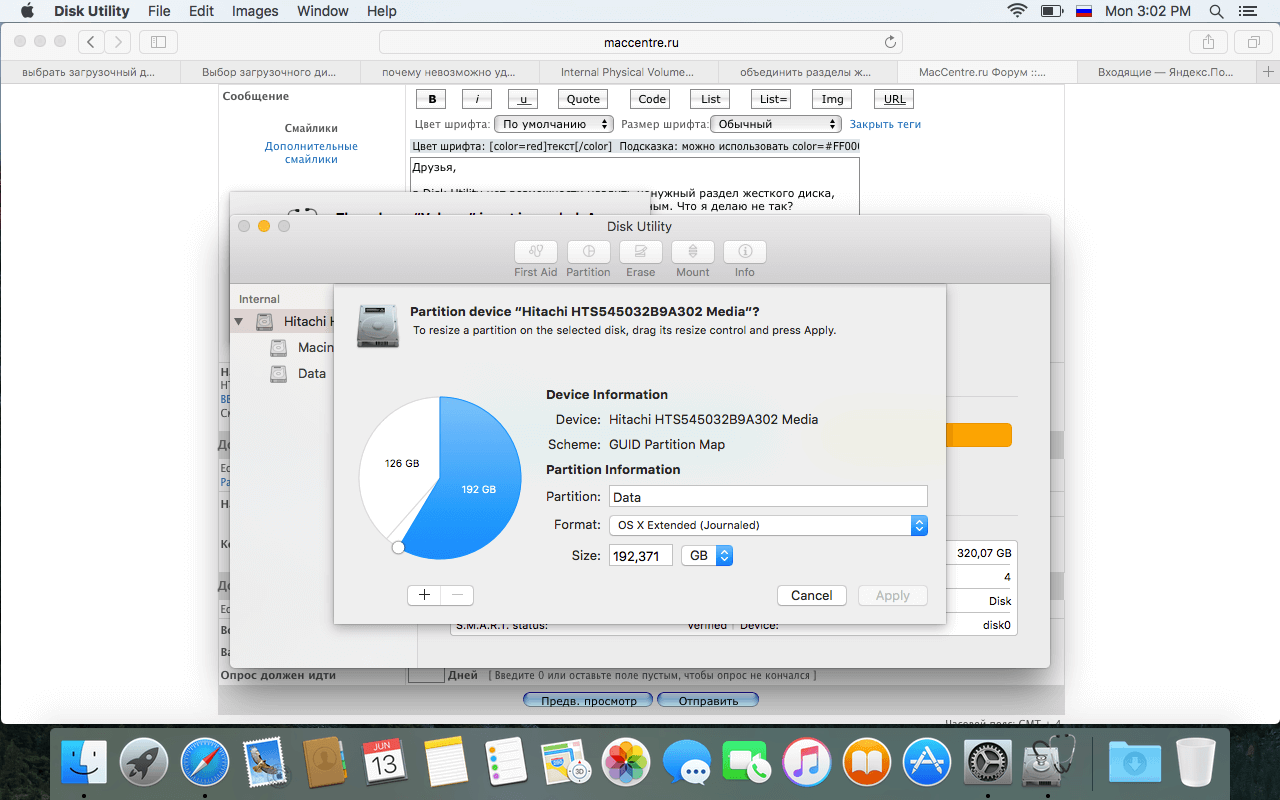The width and height of the screenshot is (1280, 800).
Task: Click Safari share button
Action: tap(1208, 41)
